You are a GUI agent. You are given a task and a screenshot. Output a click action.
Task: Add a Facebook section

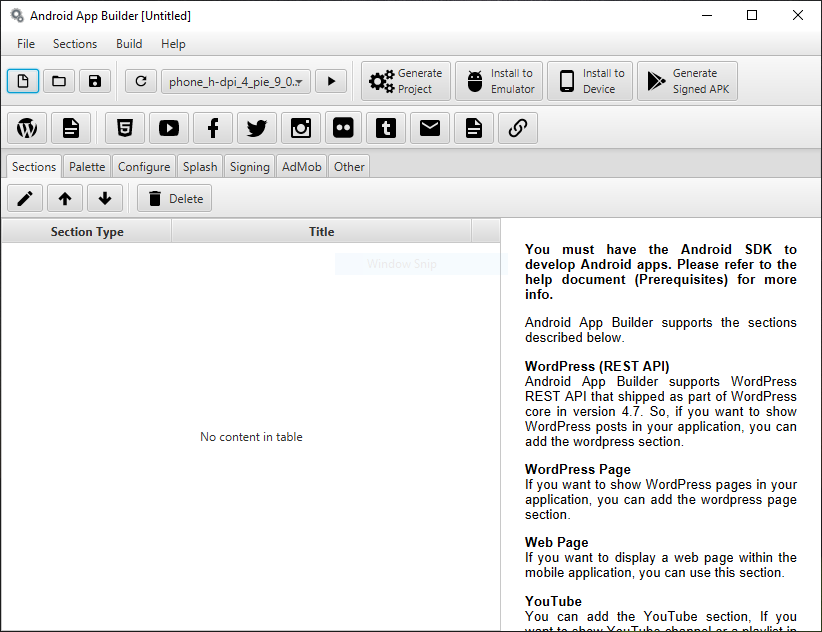(213, 128)
